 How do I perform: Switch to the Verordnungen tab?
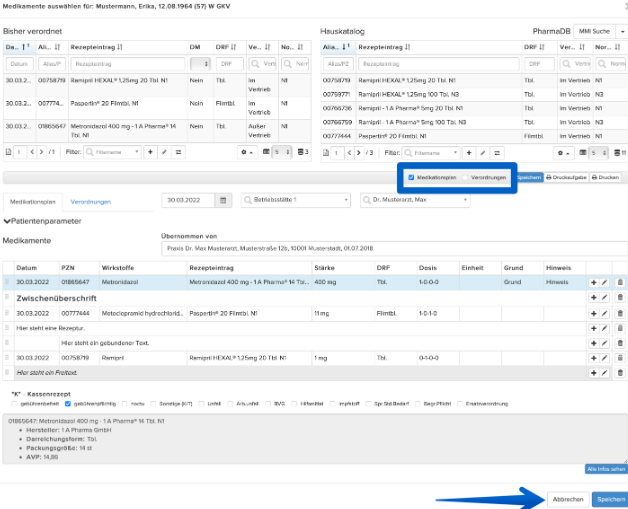(x=91, y=202)
